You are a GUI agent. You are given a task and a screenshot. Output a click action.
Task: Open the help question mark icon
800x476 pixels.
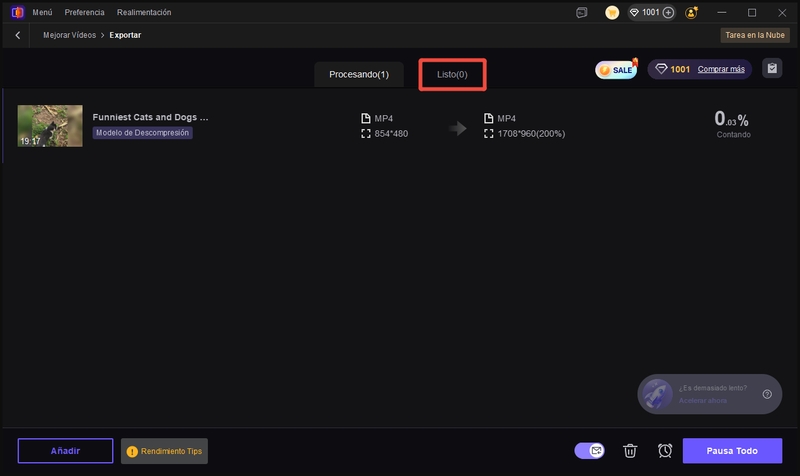767,394
